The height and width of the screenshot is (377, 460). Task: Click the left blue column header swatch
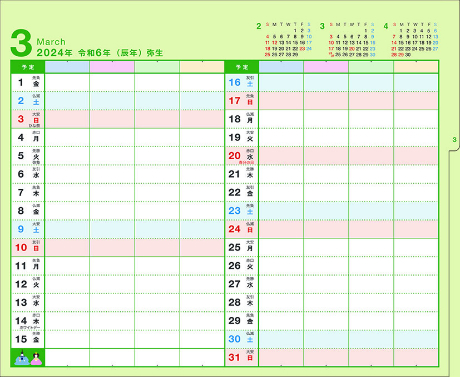(67, 67)
